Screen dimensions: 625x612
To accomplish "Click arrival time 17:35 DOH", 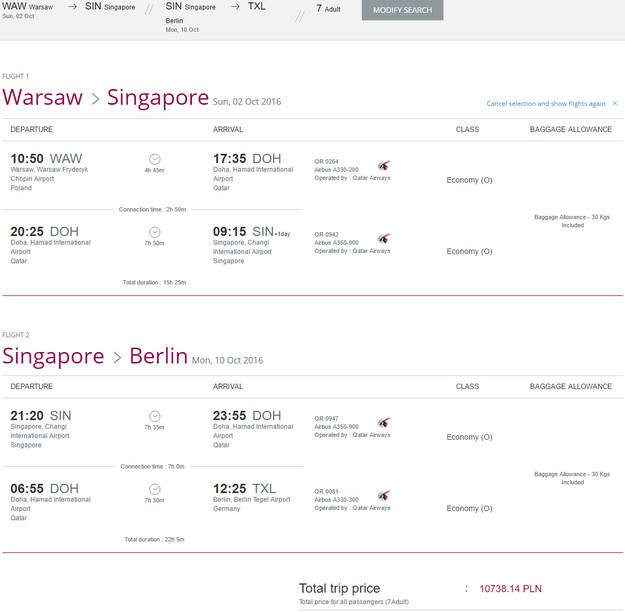I will [247, 159].
